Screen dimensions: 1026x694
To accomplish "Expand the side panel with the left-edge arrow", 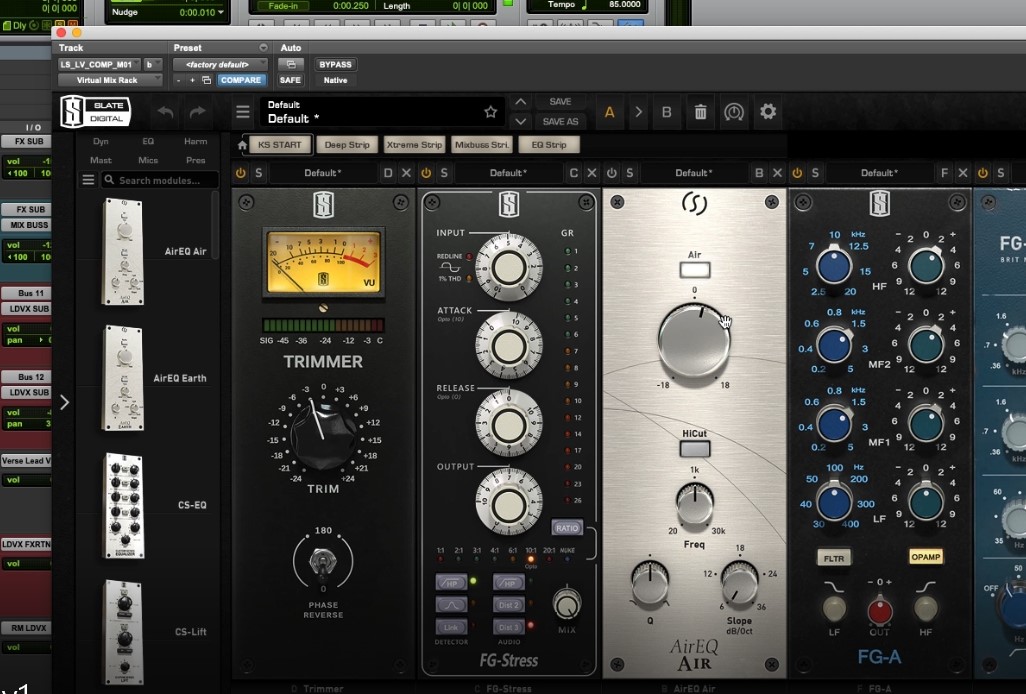I will pyautogui.click(x=64, y=402).
